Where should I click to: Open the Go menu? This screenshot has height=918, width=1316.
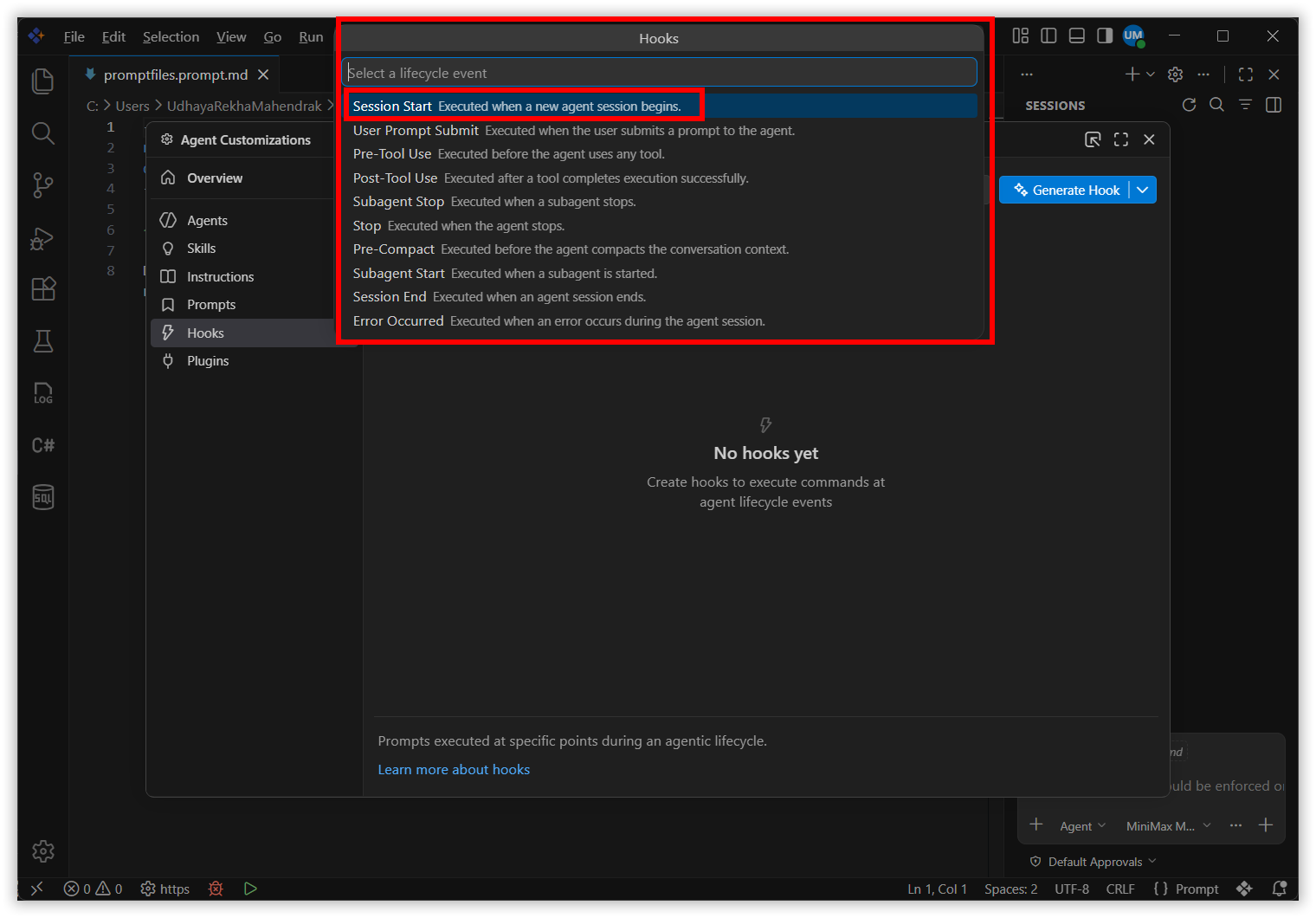[273, 36]
